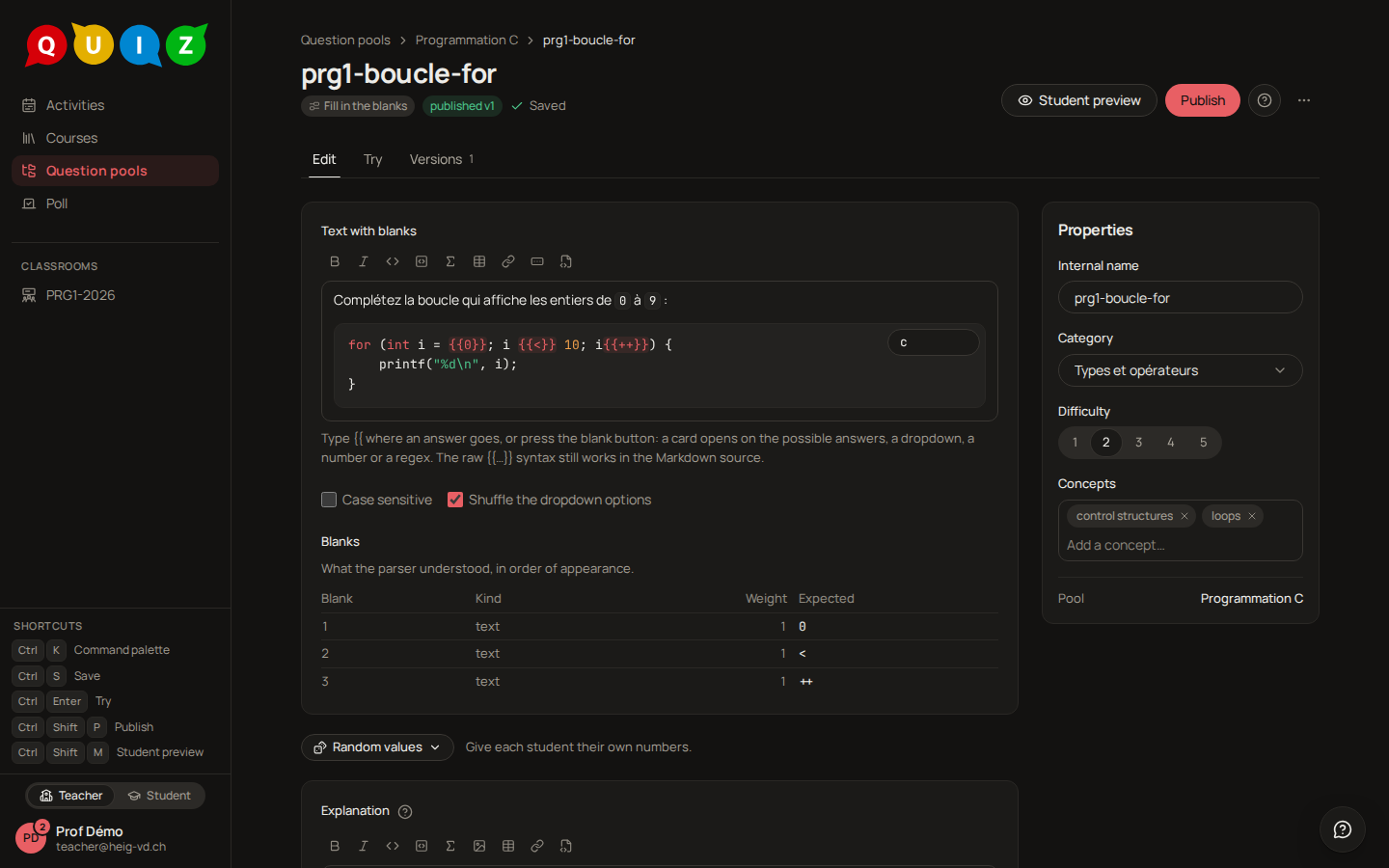Switch to Student role view
1389x868 pixels.
tap(159, 796)
